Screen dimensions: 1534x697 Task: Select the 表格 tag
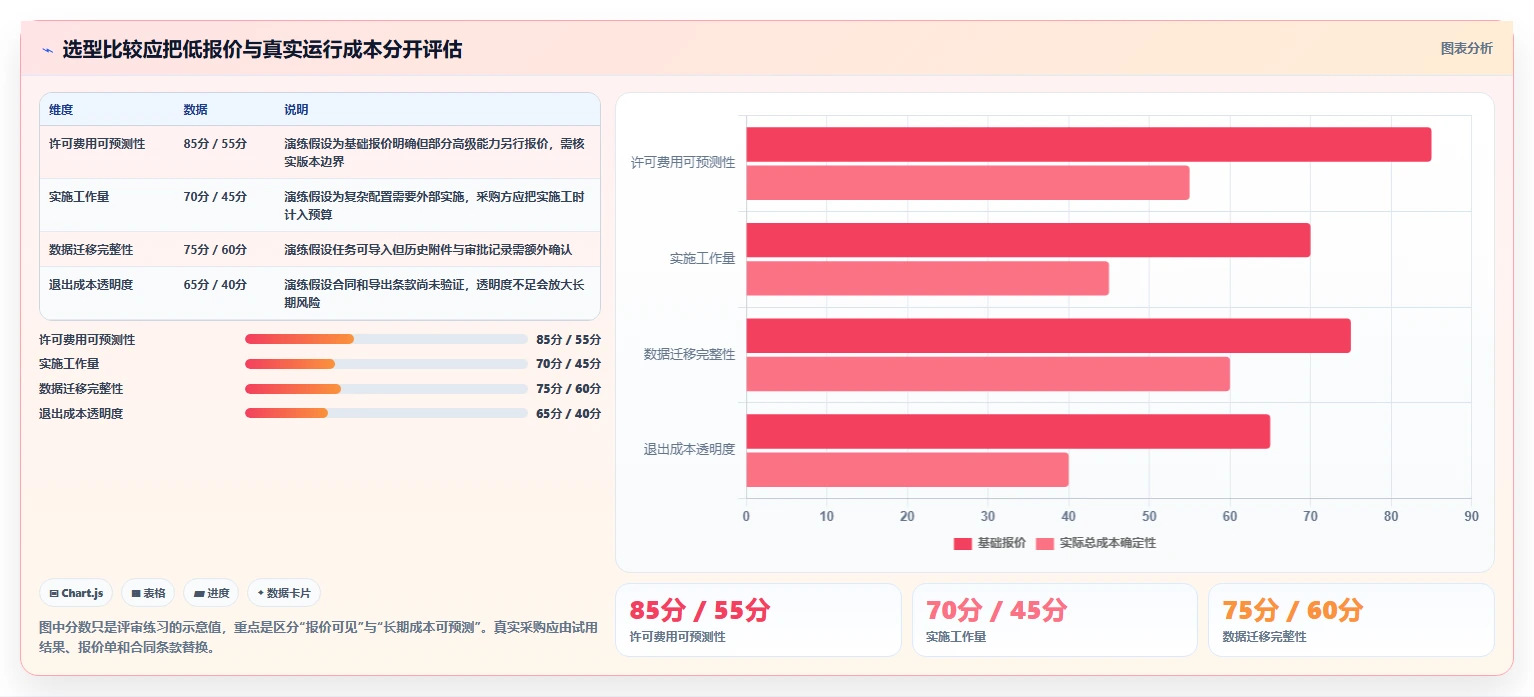click(x=148, y=593)
